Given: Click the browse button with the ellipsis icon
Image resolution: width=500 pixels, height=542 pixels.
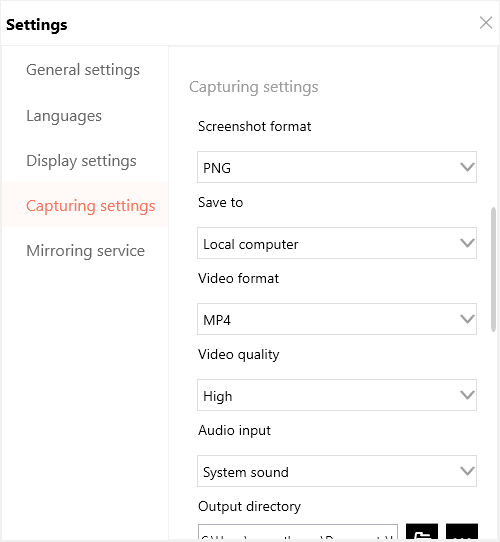Looking at the screenshot, I should pyautogui.click(x=462, y=532).
